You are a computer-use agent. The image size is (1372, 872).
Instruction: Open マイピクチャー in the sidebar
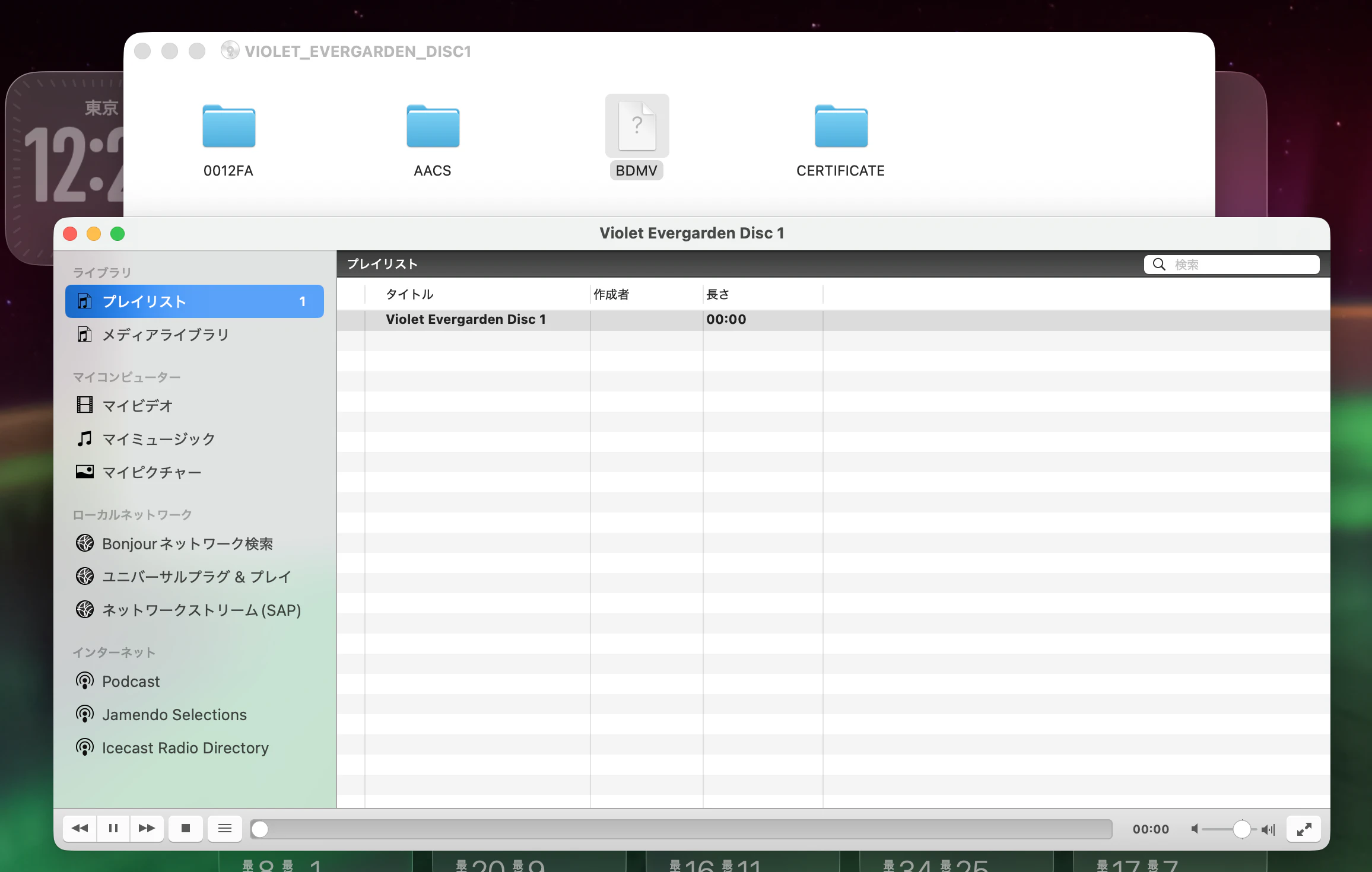tap(195, 472)
